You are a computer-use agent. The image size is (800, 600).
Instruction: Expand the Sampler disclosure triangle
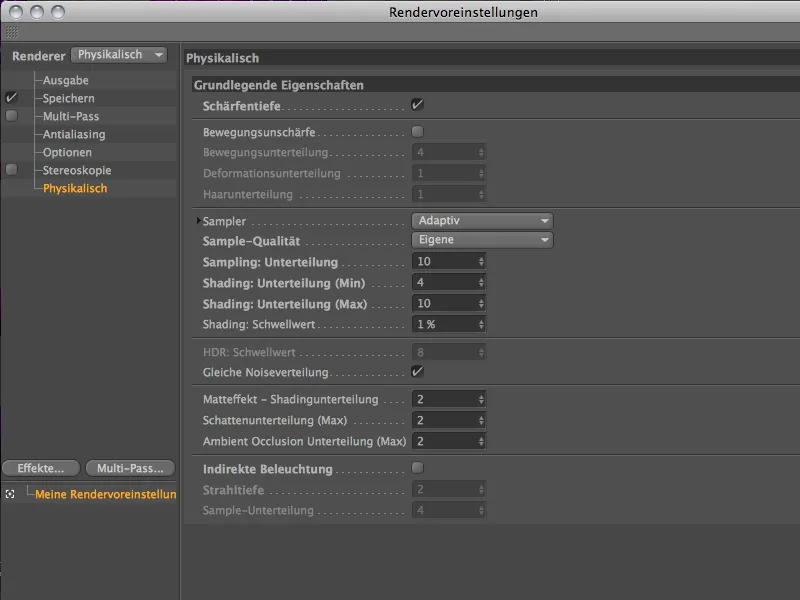pos(198,220)
